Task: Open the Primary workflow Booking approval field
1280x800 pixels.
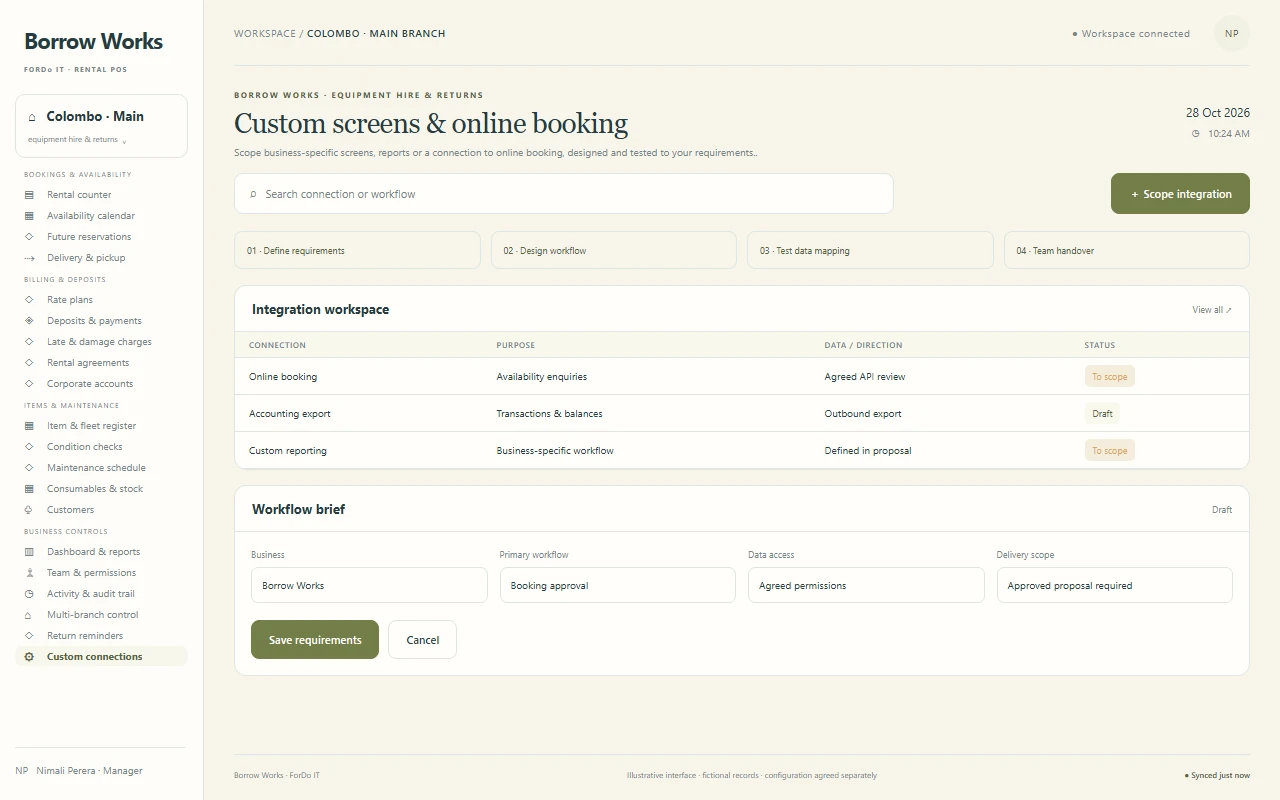Action: [x=618, y=586]
